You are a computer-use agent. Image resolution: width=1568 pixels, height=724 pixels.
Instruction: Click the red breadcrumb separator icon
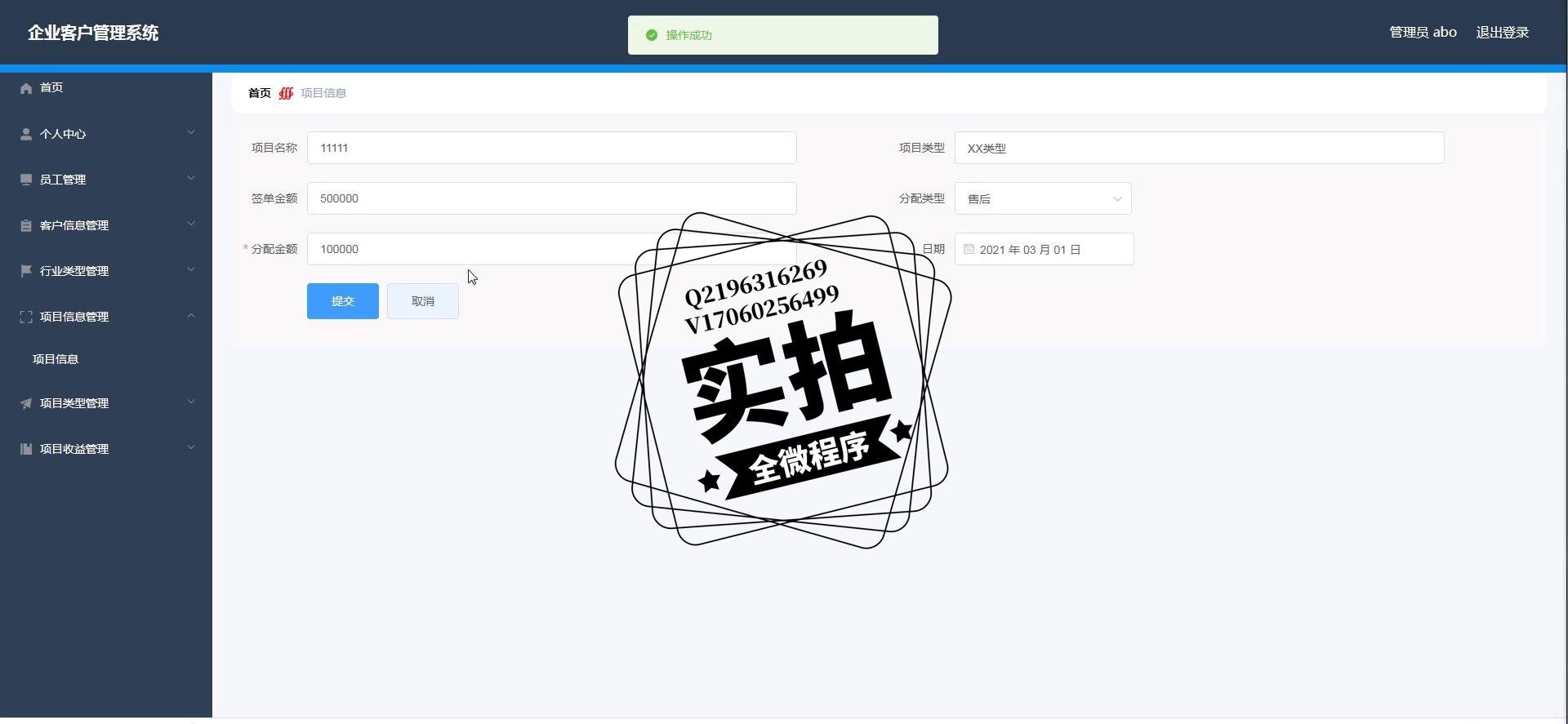click(x=286, y=93)
